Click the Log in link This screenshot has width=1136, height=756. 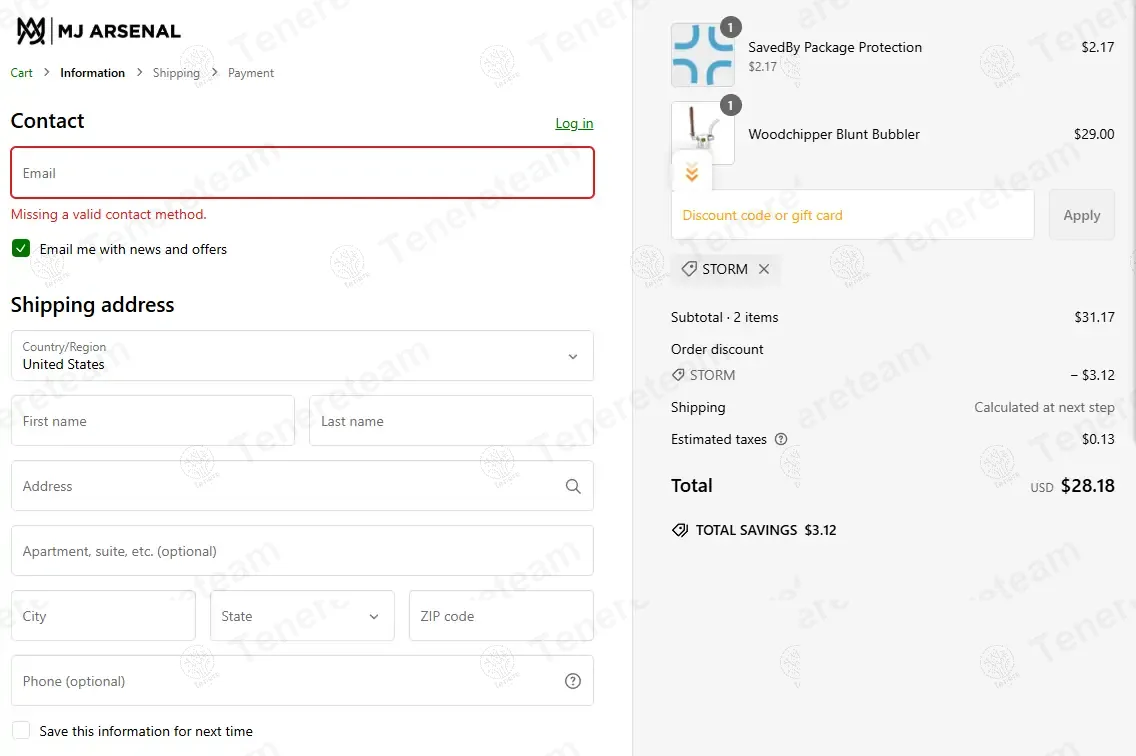tap(574, 123)
